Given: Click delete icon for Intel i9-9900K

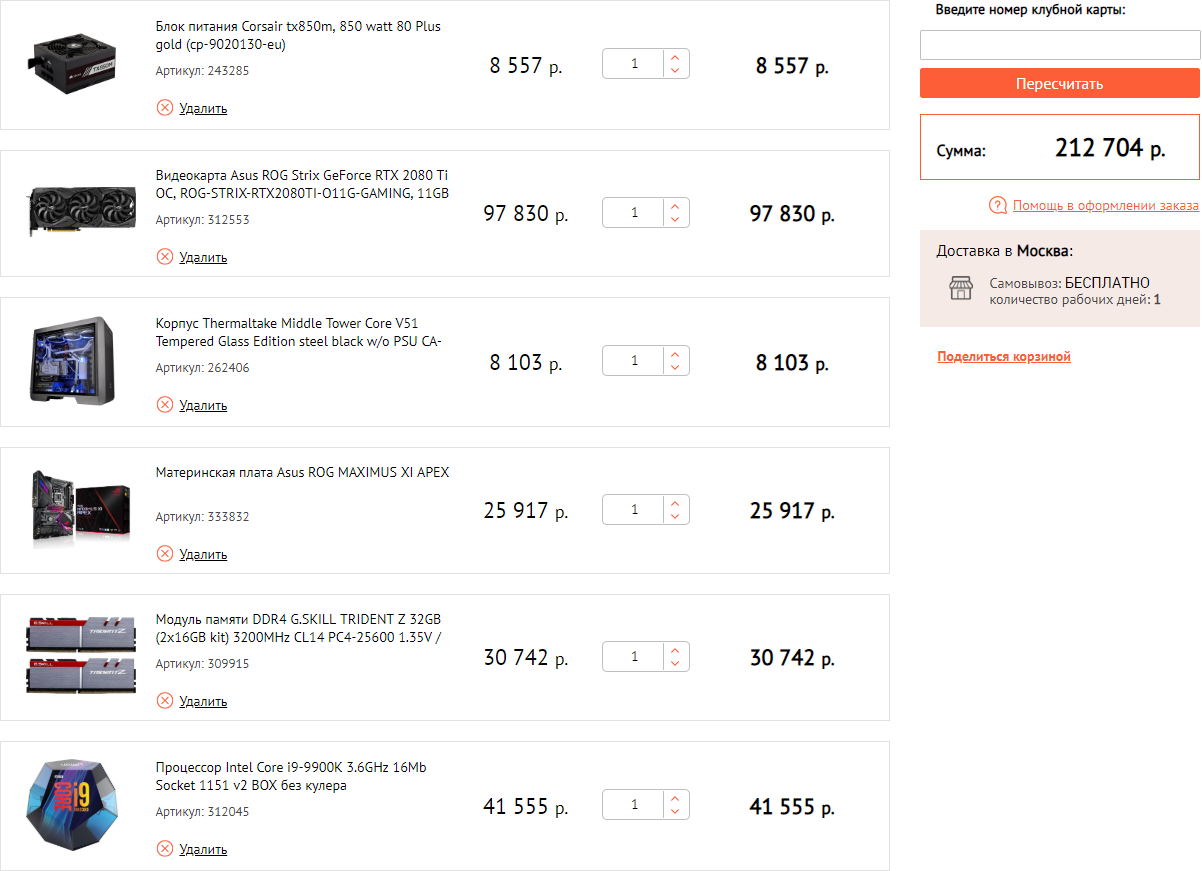Looking at the screenshot, I should pyautogui.click(x=165, y=849).
